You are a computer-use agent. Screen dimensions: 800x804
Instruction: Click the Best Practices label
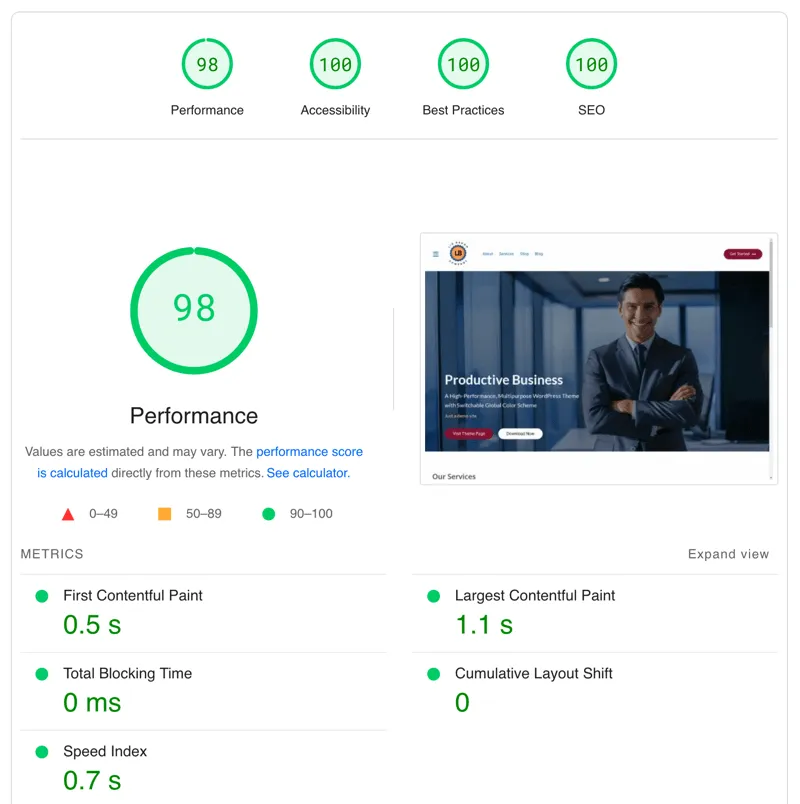(463, 110)
